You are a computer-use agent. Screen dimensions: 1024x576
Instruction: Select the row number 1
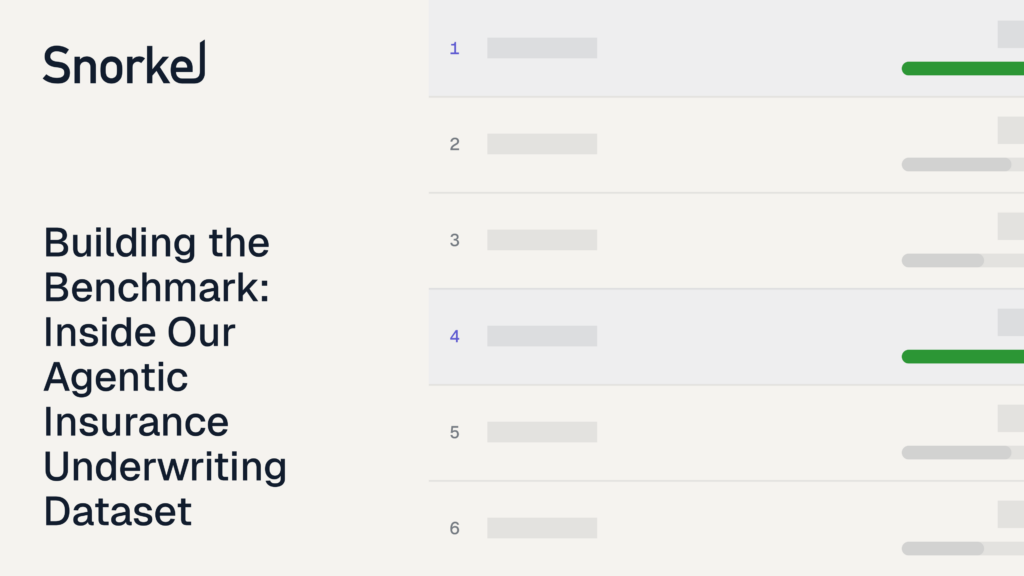pyautogui.click(x=455, y=48)
